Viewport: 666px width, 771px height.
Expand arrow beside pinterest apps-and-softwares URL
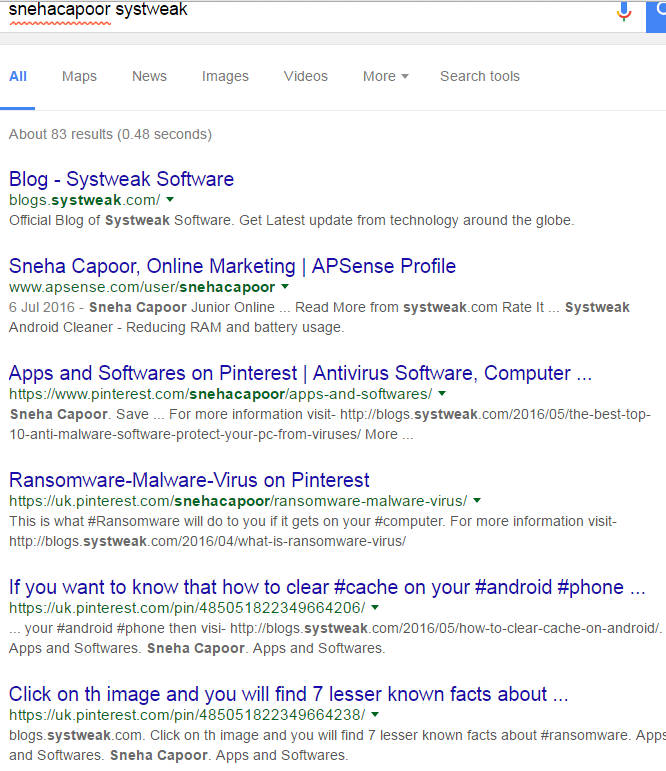click(x=441, y=394)
